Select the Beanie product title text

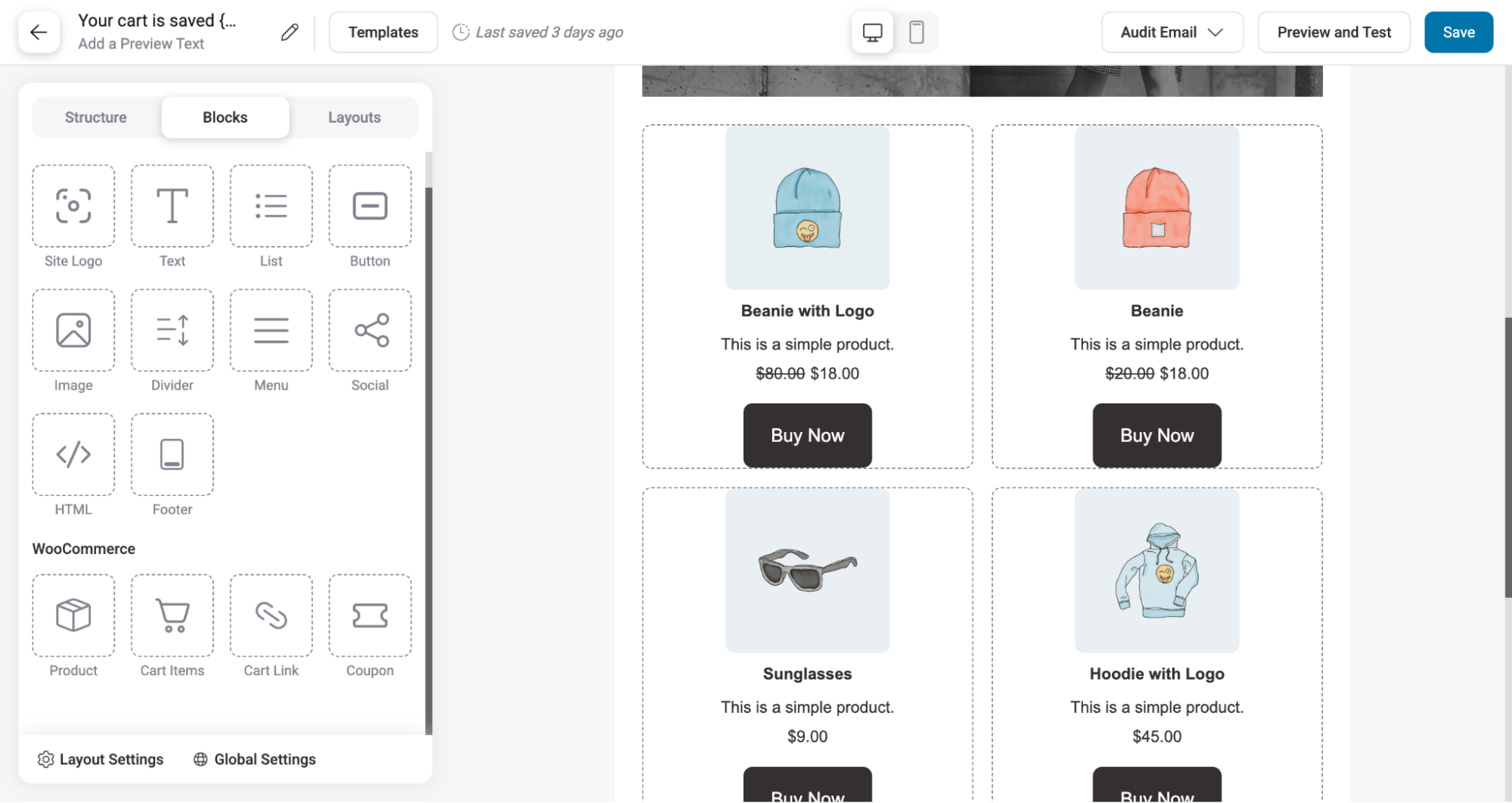click(1157, 311)
